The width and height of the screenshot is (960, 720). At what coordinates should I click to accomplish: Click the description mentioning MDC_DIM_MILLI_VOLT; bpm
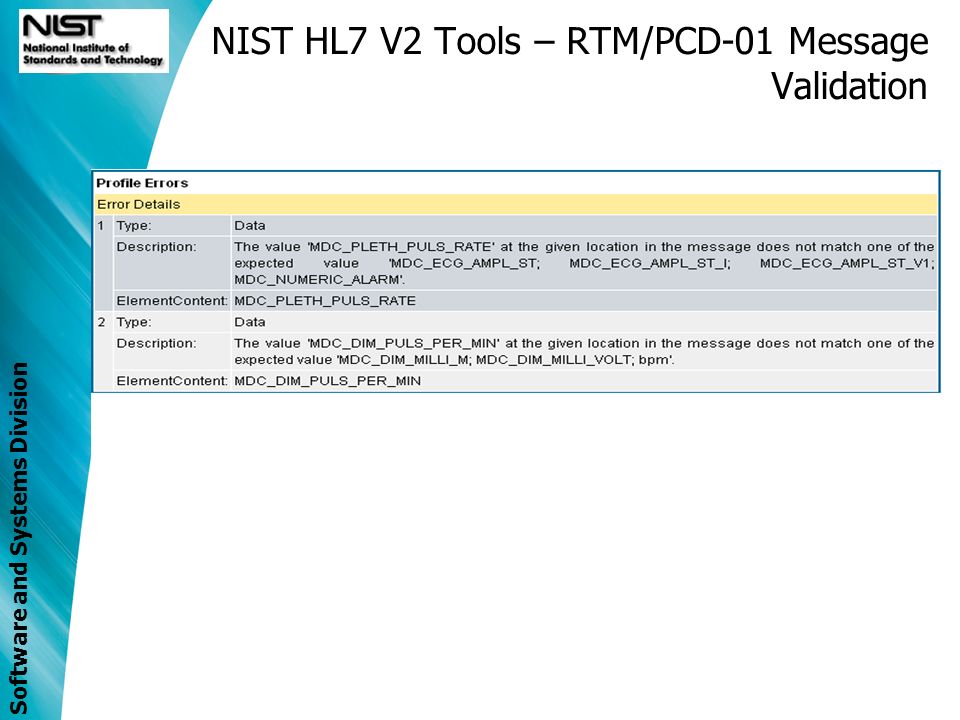pyautogui.click(x=584, y=351)
